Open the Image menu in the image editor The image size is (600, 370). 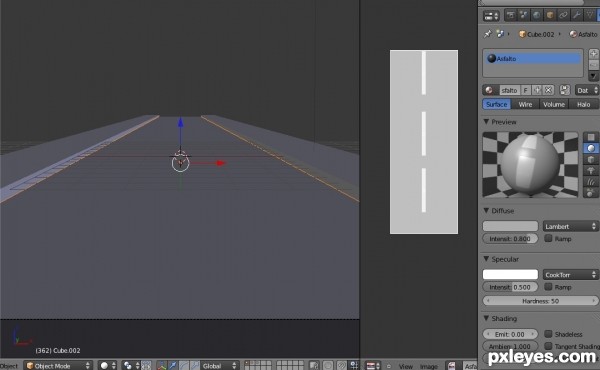429,366
